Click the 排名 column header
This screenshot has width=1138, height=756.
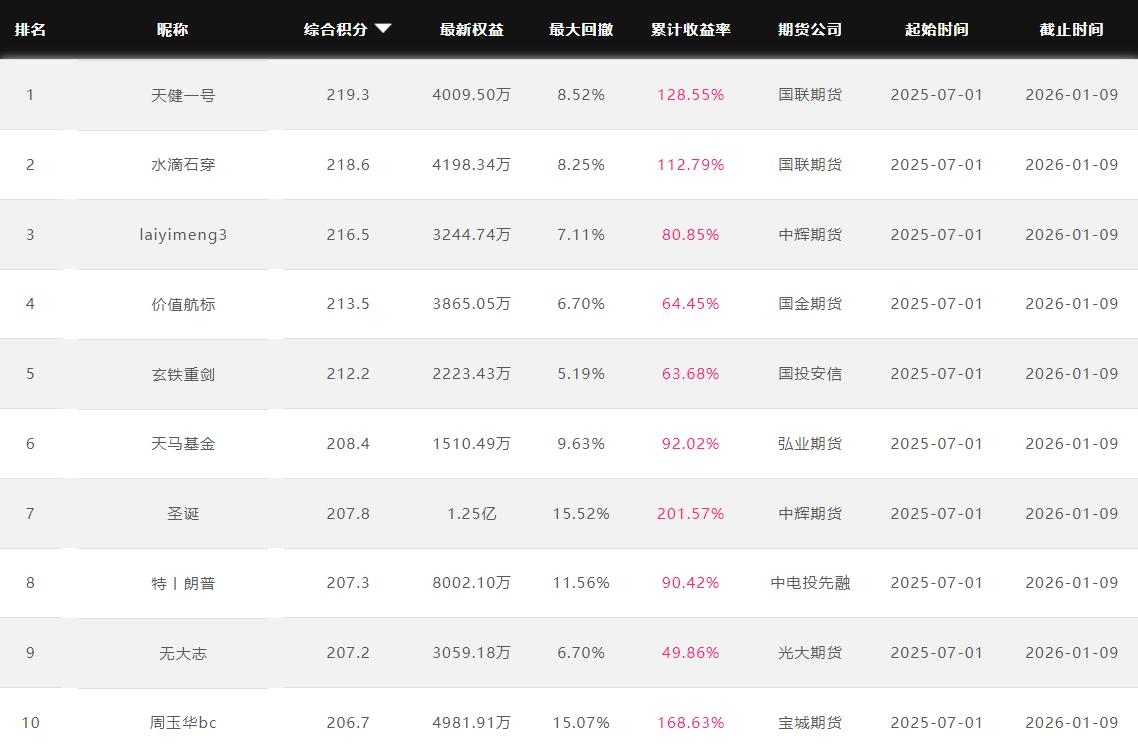tap(30, 29)
